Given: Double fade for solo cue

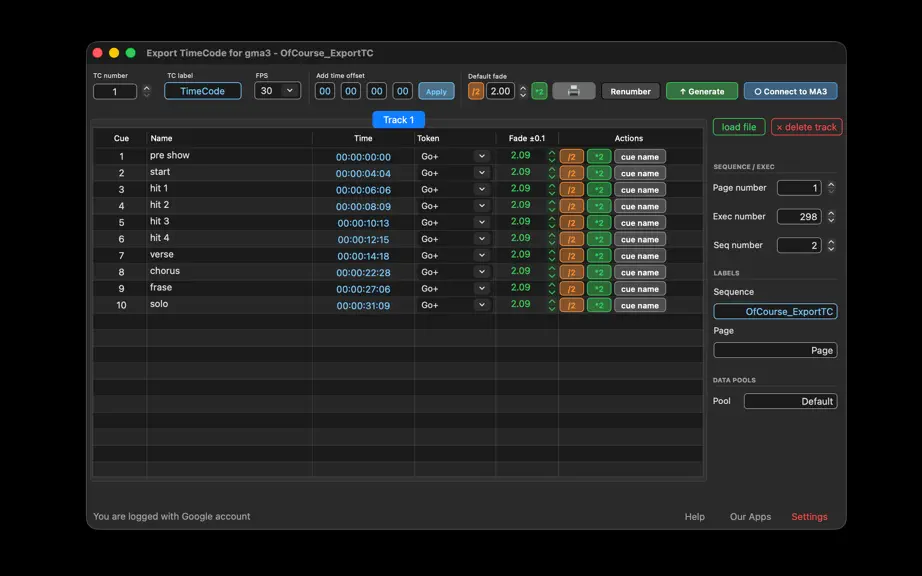Looking at the screenshot, I should pyautogui.click(x=599, y=305).
